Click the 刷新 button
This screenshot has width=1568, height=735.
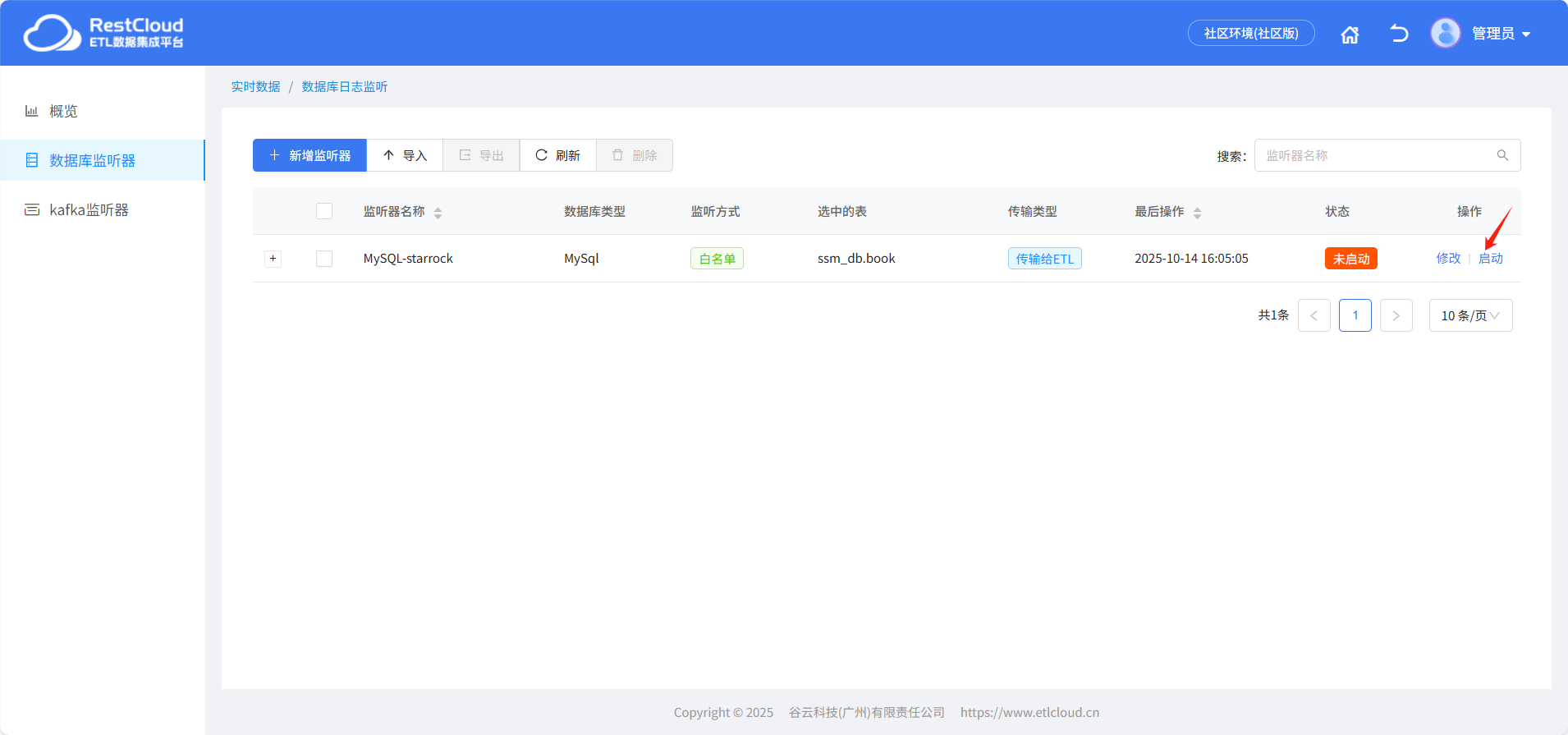[557, 155]
